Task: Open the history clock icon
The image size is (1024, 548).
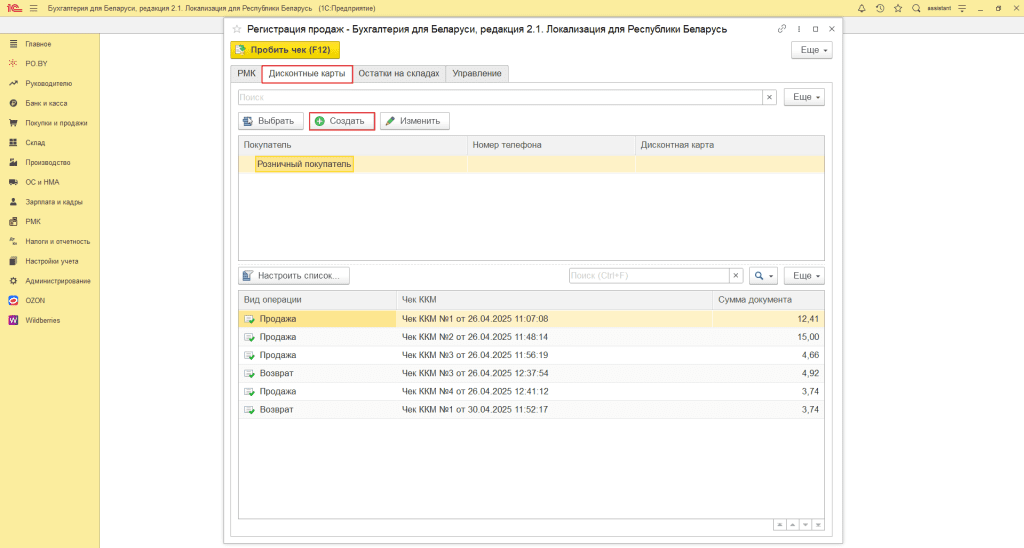Action: coord(880,8)
